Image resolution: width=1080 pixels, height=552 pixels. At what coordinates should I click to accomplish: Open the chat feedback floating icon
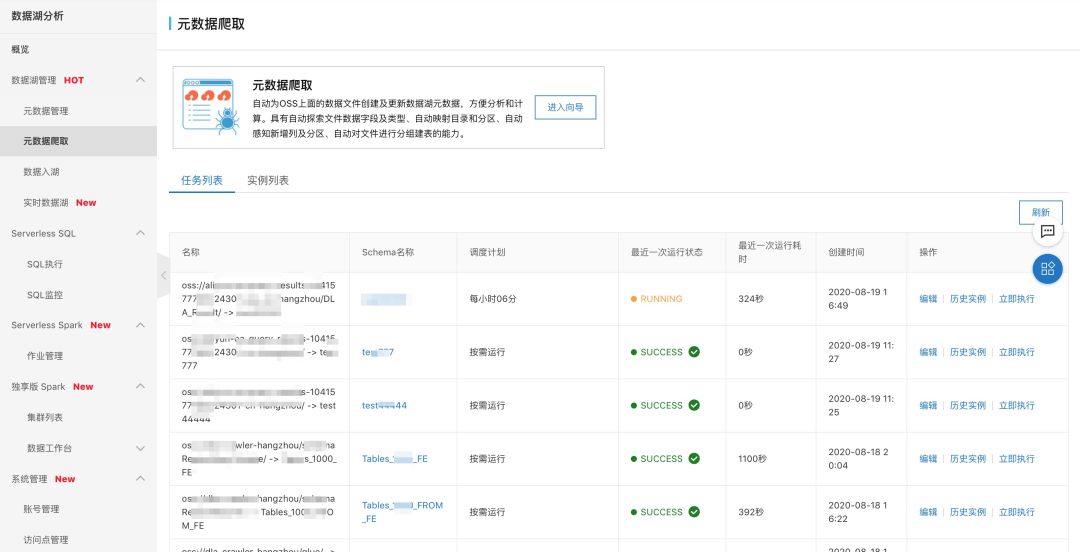1047,231
